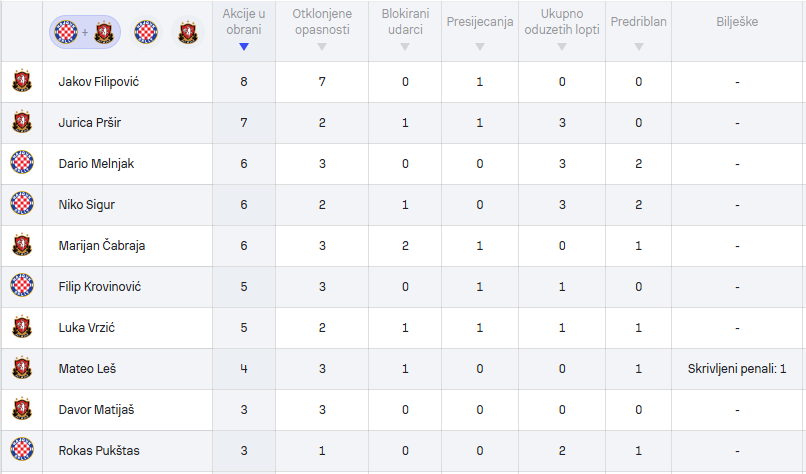Click Filip Krovinović's Hajduk crest icon
The height and width of the screenshot is (474, 806).
(x=22, y=285)
